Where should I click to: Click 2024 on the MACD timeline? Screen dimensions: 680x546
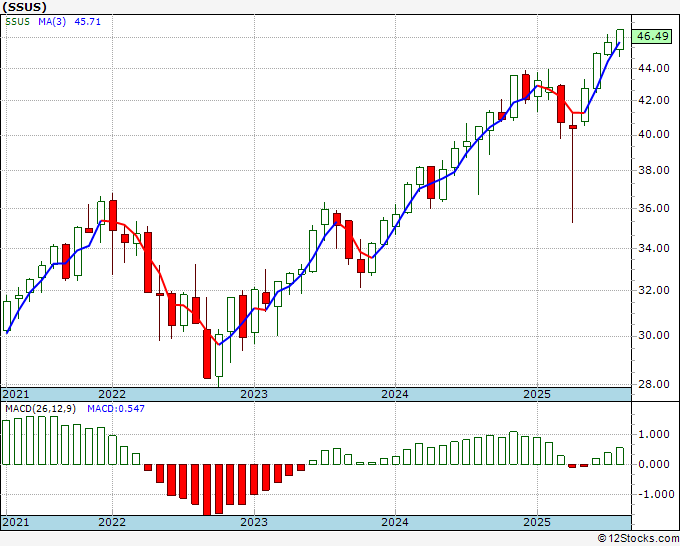[395, 522]
